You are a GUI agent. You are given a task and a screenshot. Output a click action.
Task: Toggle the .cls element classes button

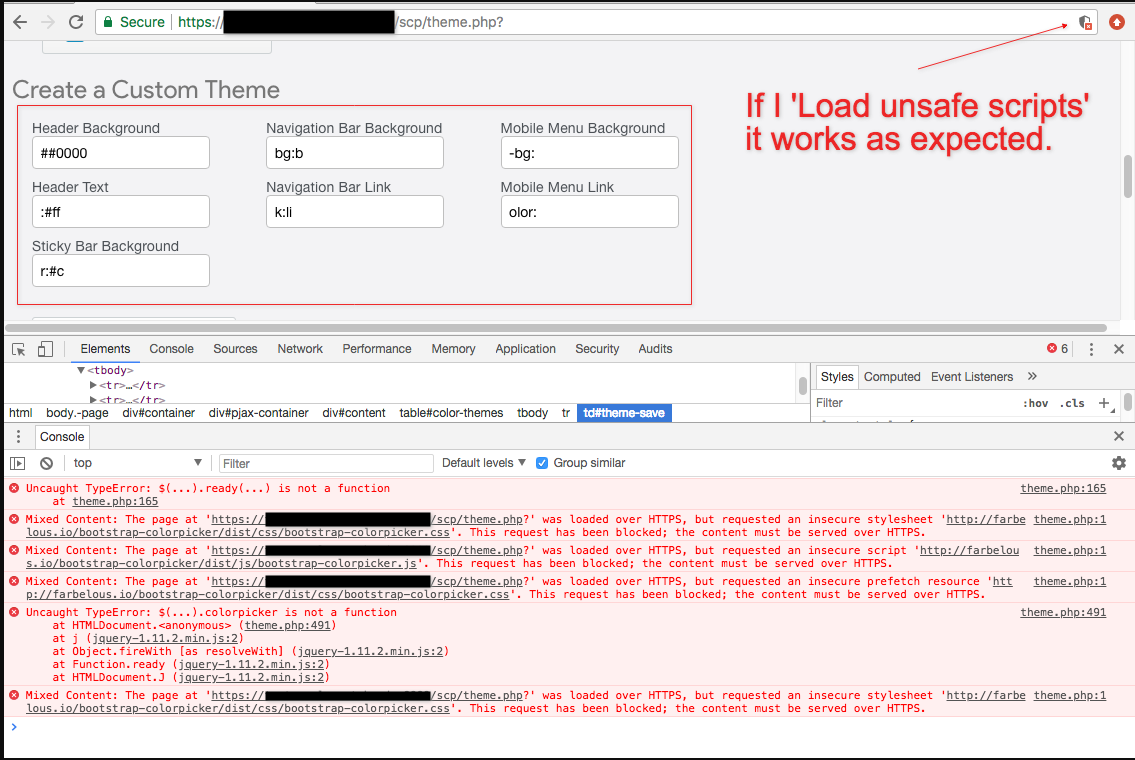(1073, 403)
